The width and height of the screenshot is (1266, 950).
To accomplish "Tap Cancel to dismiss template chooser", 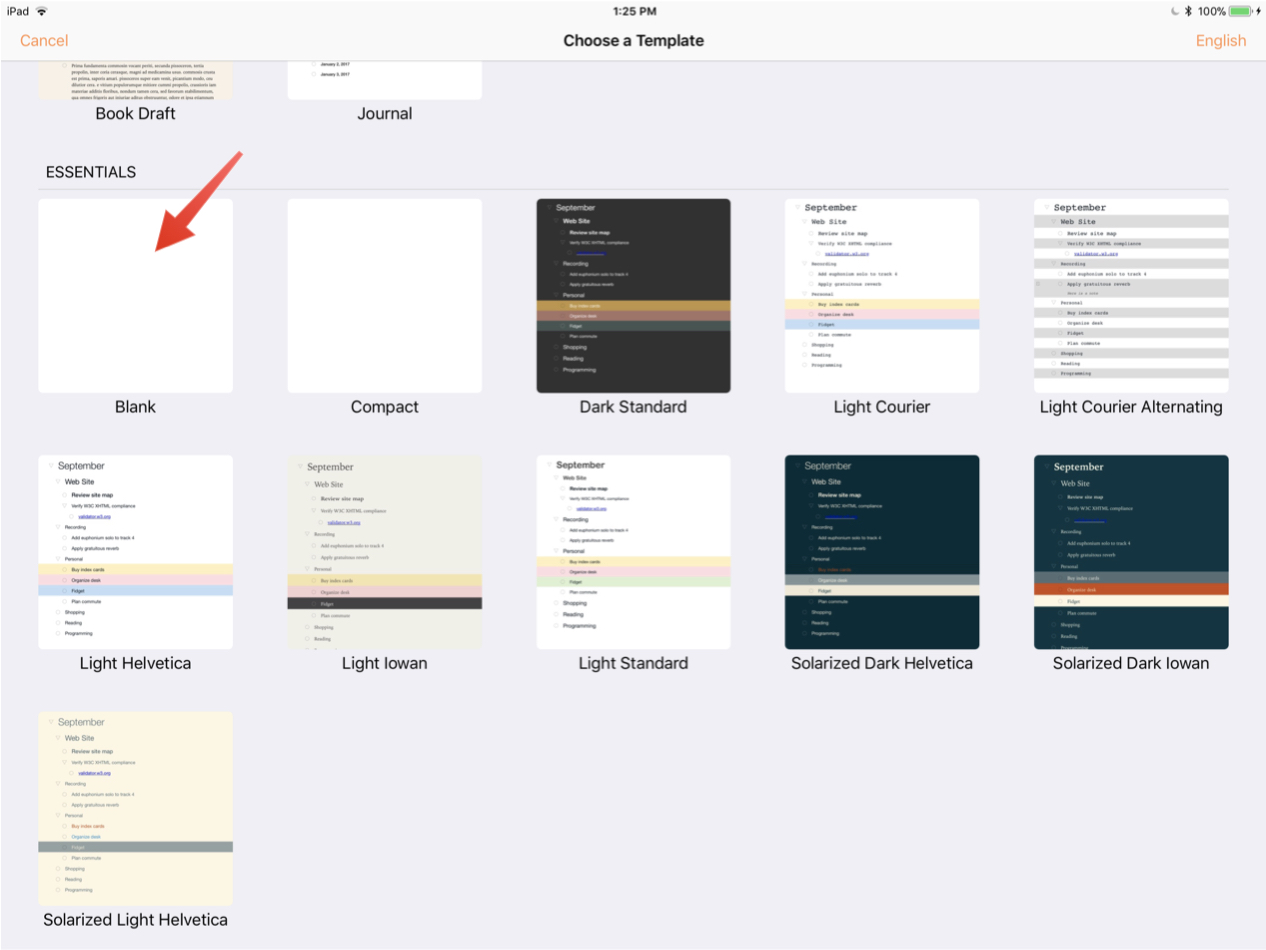I will point(44,41).
